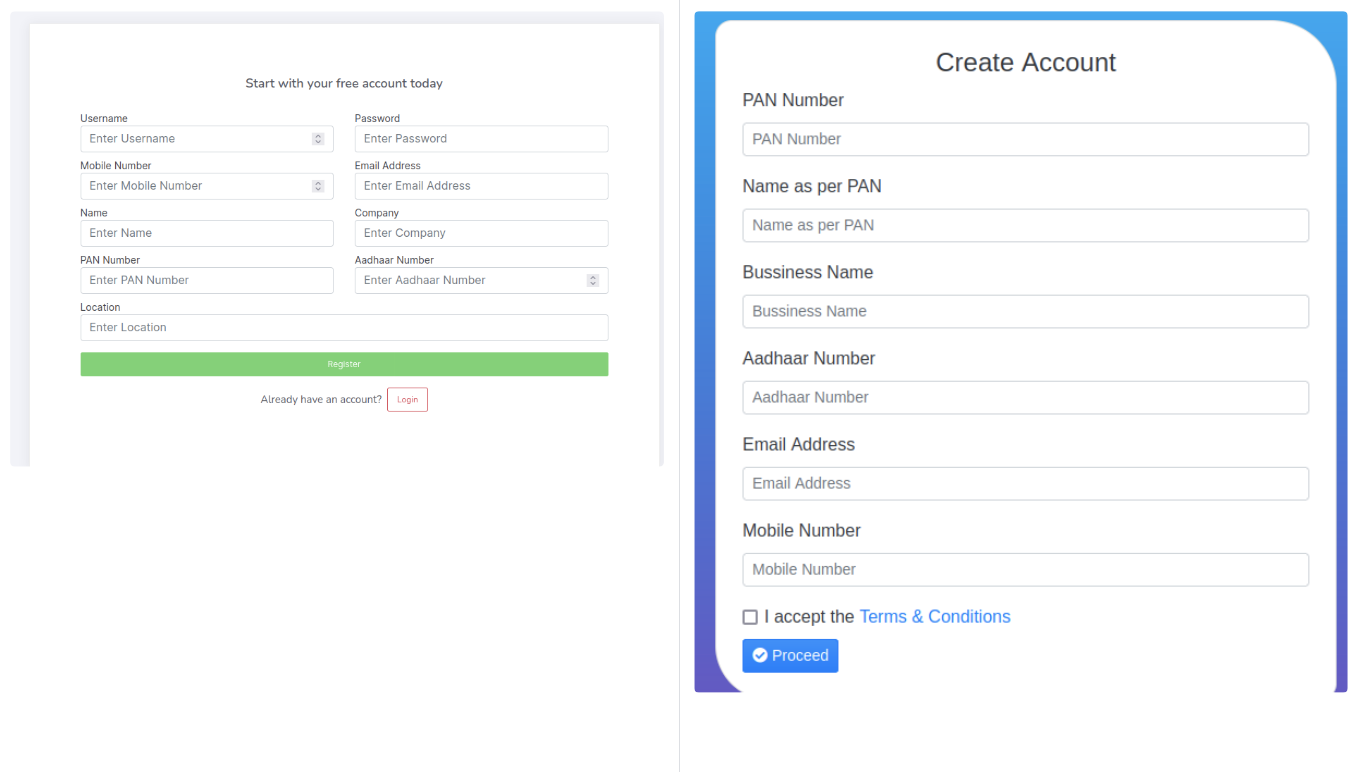The image size is (1360, 772).
Task: Click Email Address field in Create Account
Action: (1025, 483)
